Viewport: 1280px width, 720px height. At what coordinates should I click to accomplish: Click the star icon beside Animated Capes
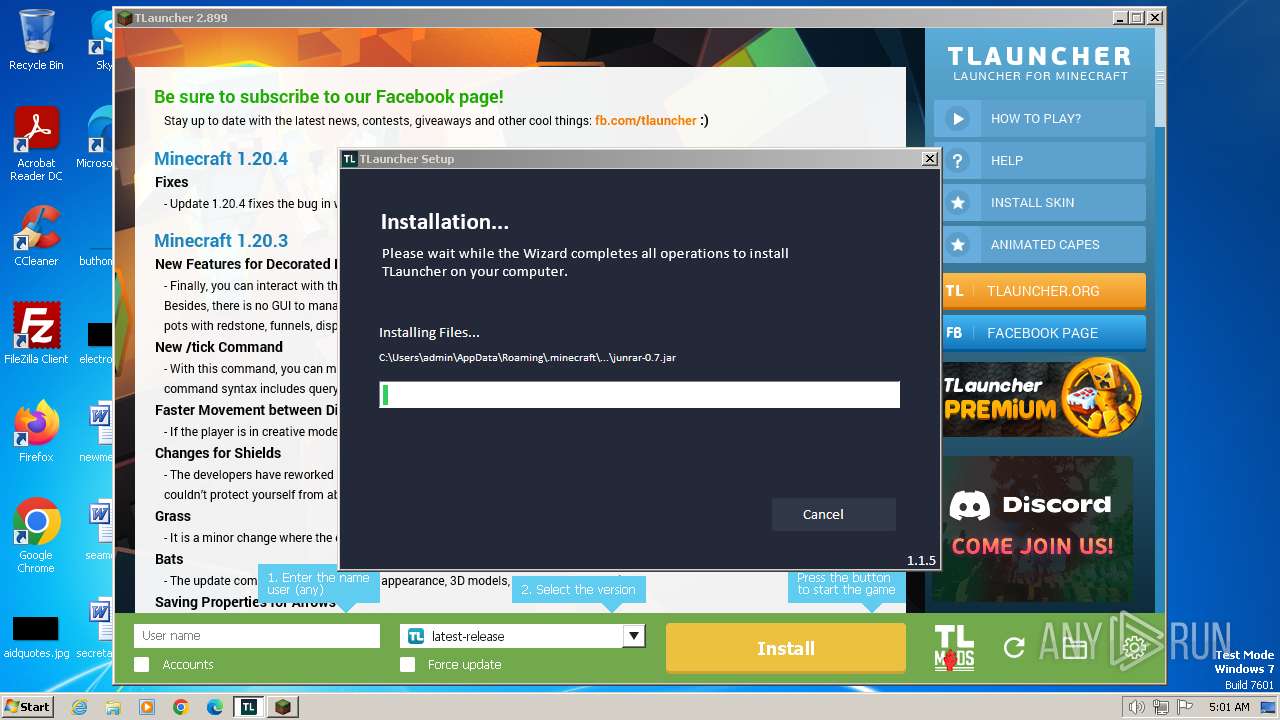pyautogui.click(x=958, y=244)
